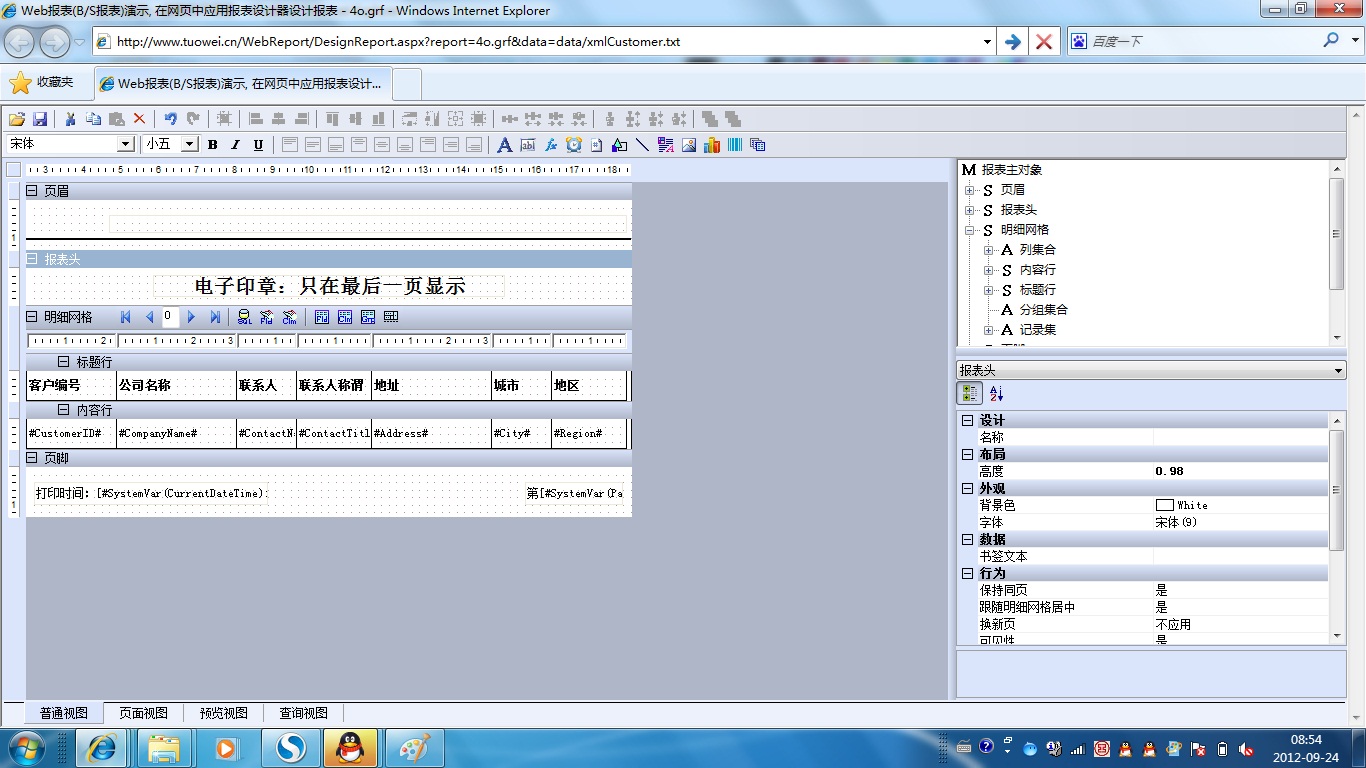Click the Undo arrow icon

click(170, 119)
